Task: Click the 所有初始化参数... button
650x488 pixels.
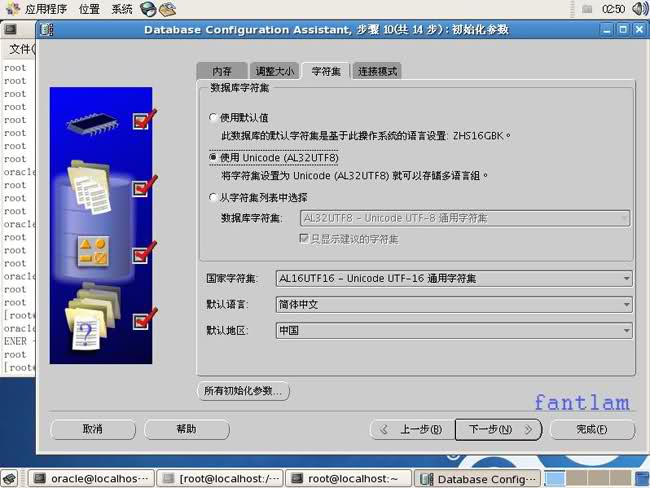Action: tap(243, 391)
